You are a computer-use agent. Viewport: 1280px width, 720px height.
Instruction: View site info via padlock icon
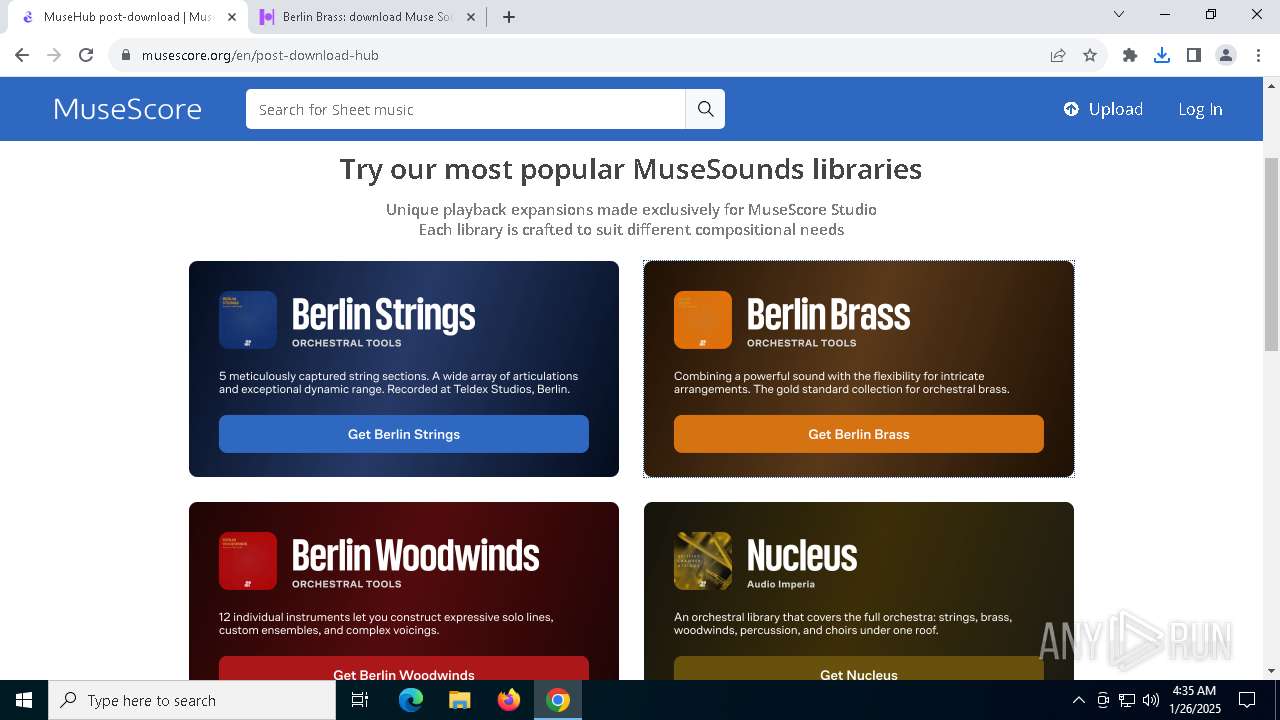click(126, 55)
